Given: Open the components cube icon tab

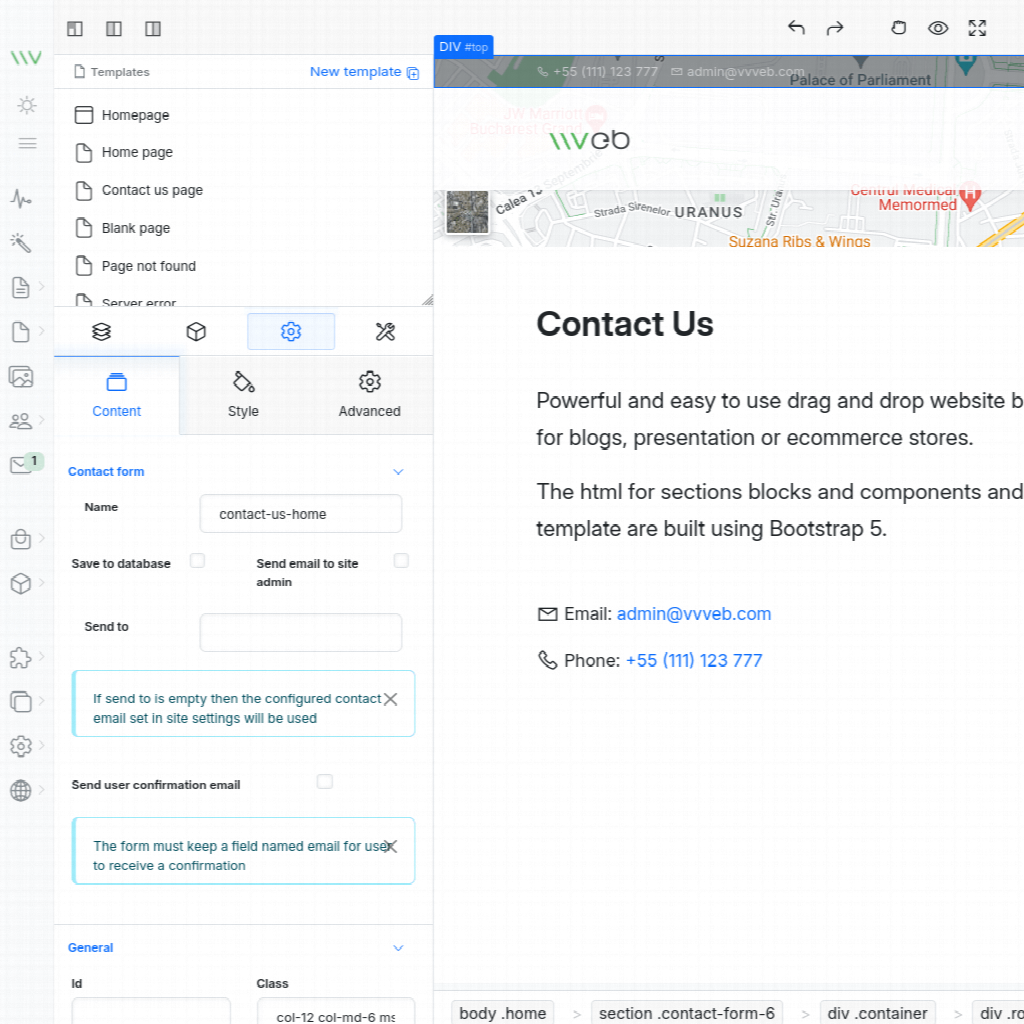Looking at the screenshot, I should pos(196,332).
